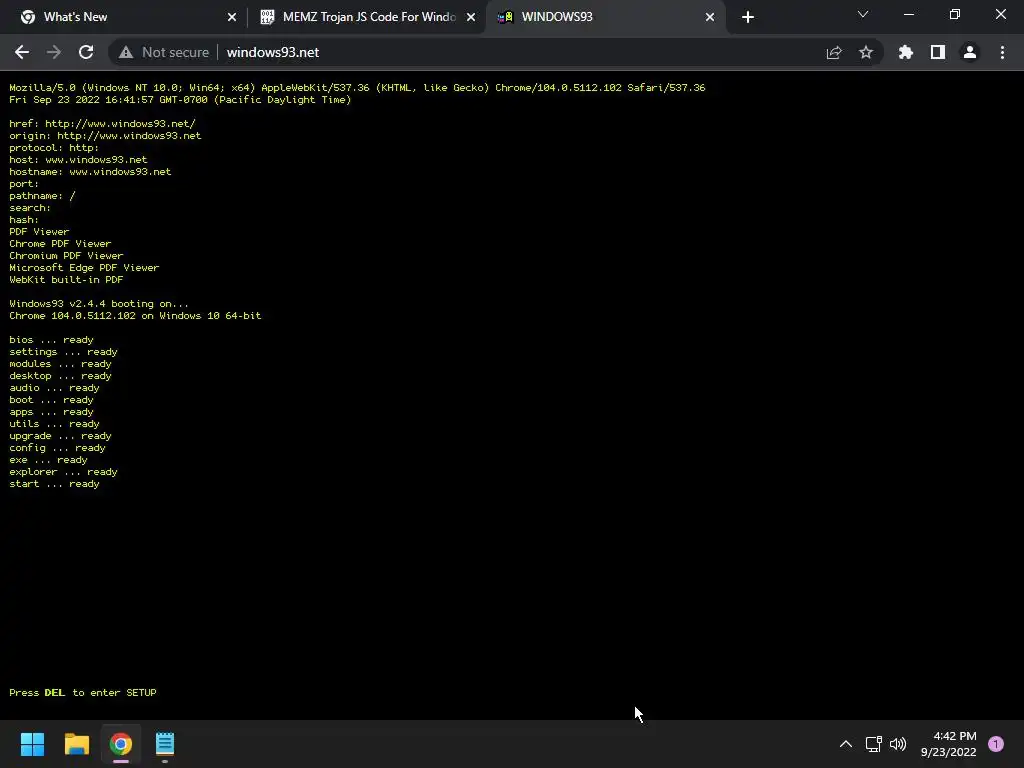Bookmark this tab with the star icon
The image size is (1024, 768).
[x=866, y=52]
